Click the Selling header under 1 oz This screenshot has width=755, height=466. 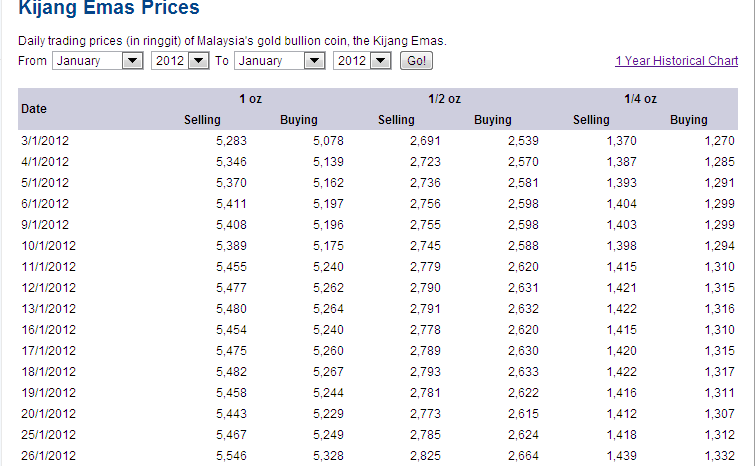(202, 120)
